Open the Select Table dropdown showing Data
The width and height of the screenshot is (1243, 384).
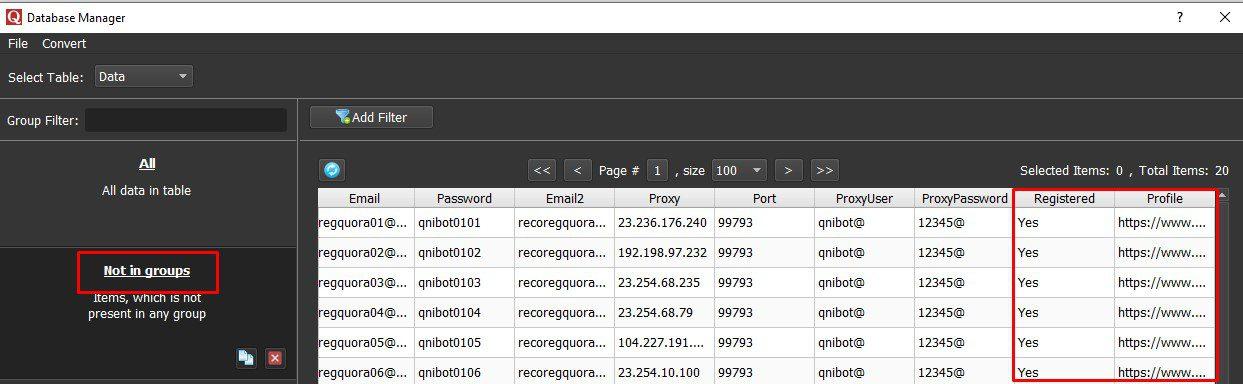tap(143, 76)
